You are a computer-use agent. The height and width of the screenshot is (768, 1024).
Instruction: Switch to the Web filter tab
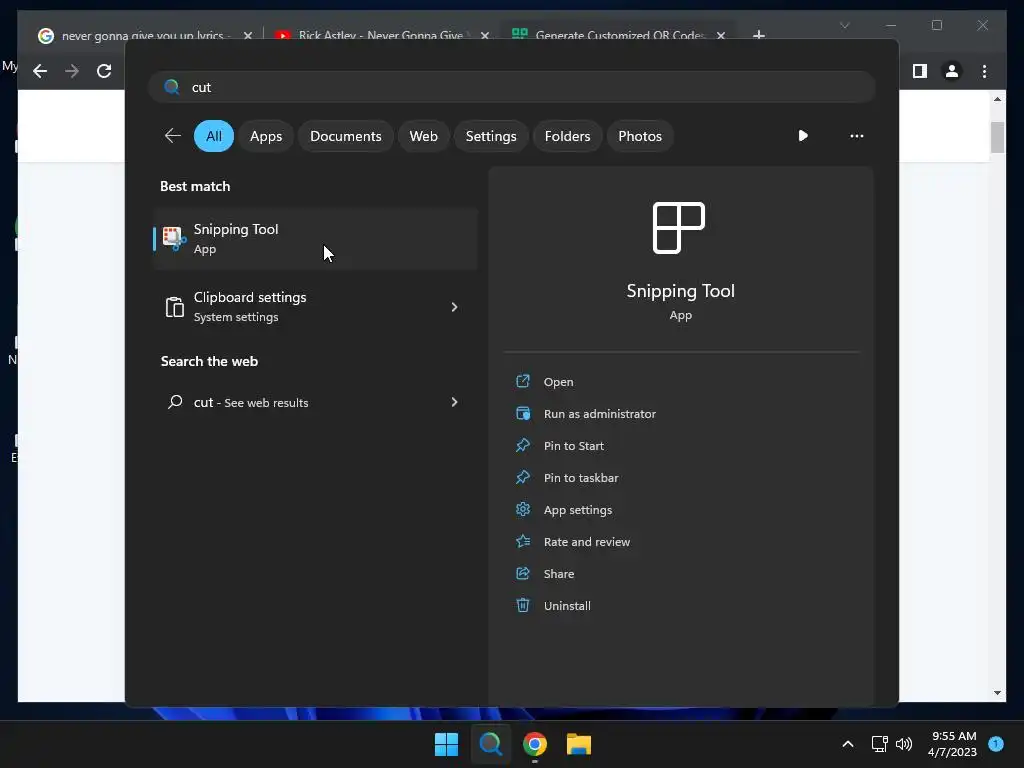click(423, 136)
